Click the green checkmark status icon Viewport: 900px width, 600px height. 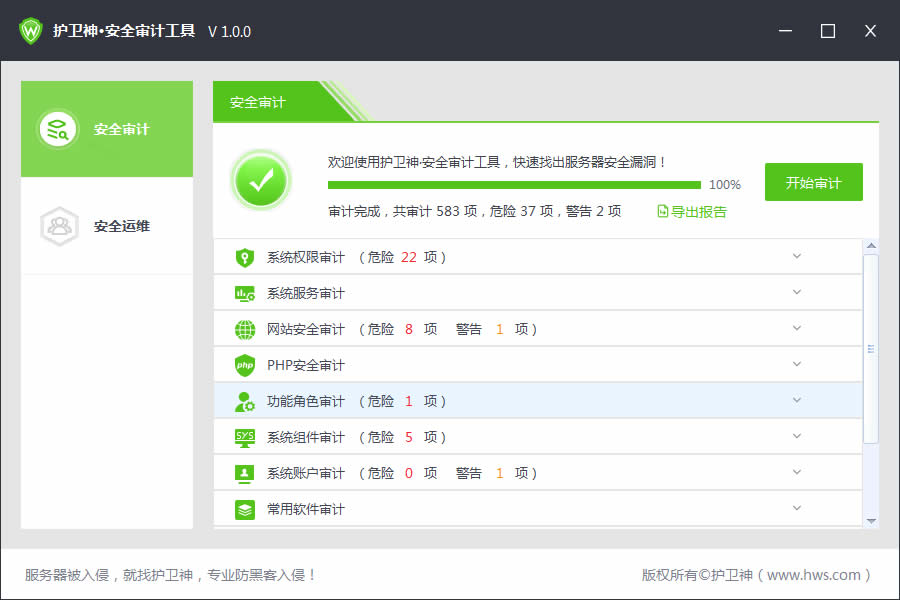coord(261,180)
